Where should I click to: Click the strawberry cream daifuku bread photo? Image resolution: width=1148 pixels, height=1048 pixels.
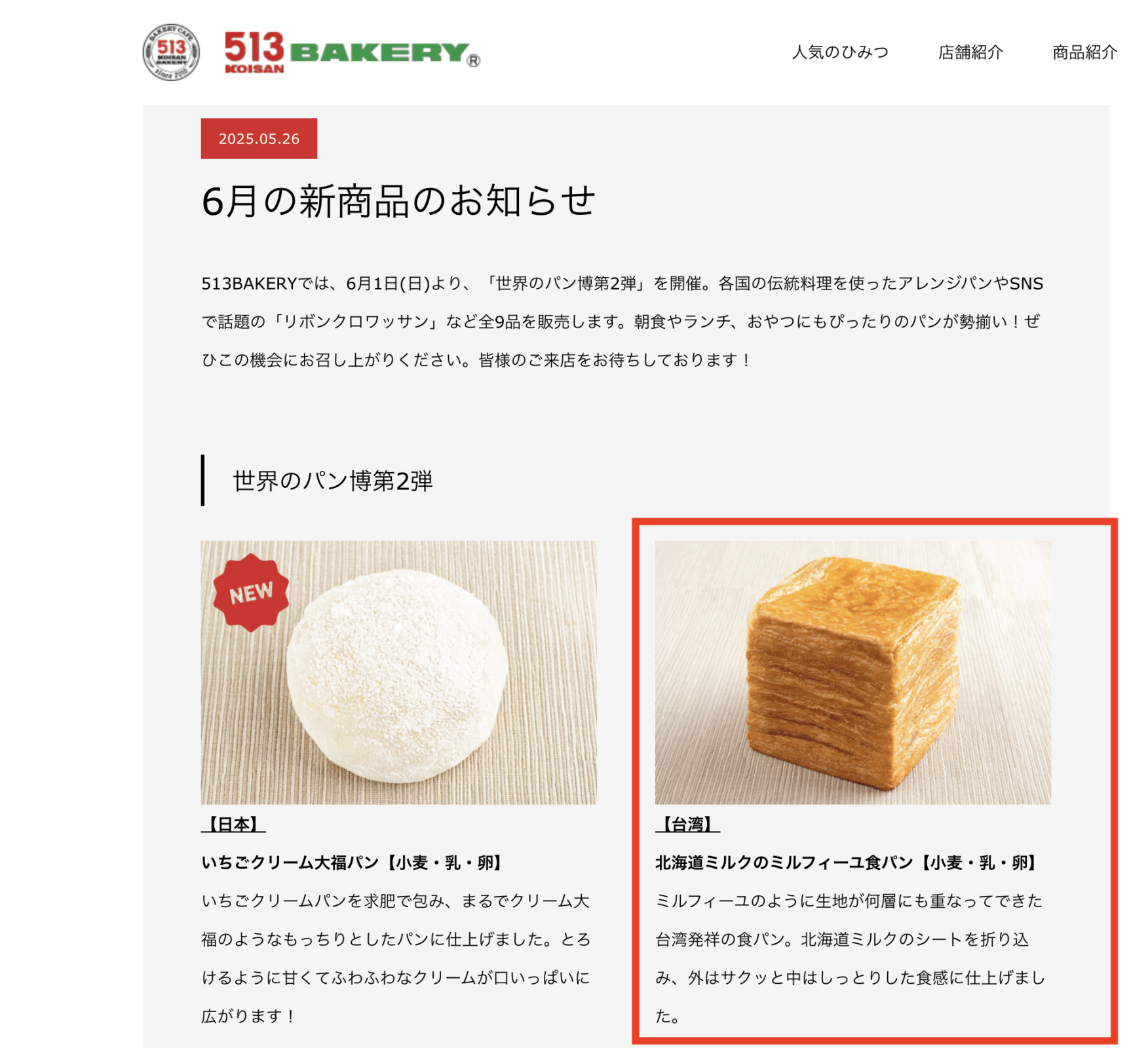coord(398,673)
